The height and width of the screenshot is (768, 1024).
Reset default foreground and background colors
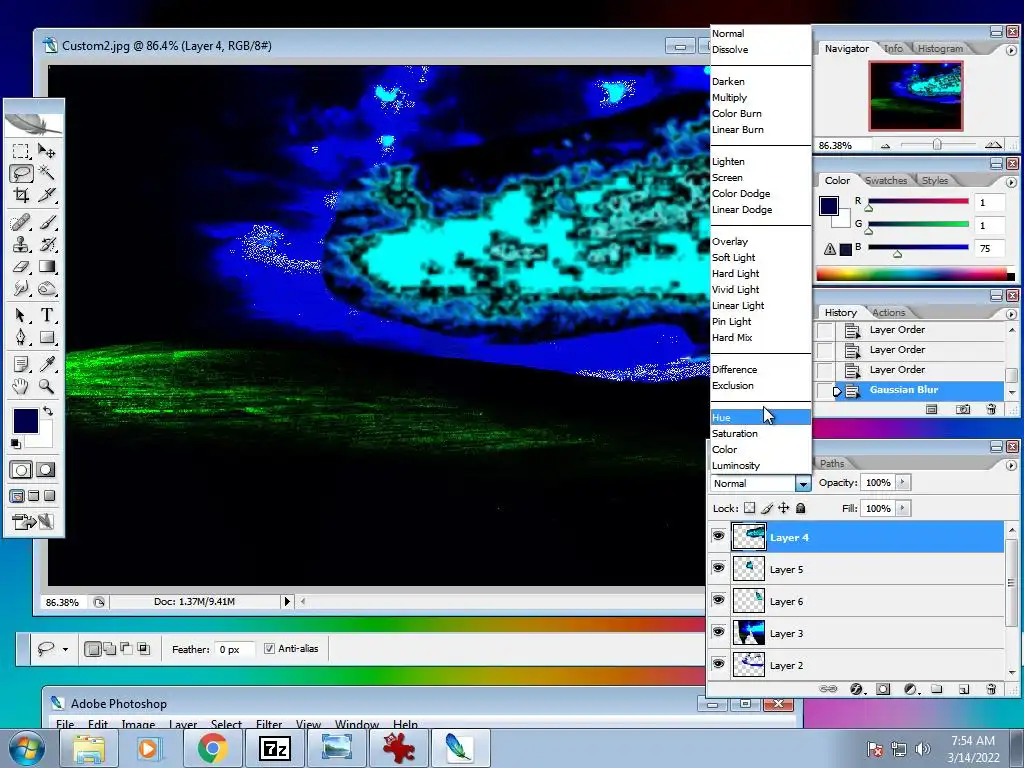[x=16, y=444]
